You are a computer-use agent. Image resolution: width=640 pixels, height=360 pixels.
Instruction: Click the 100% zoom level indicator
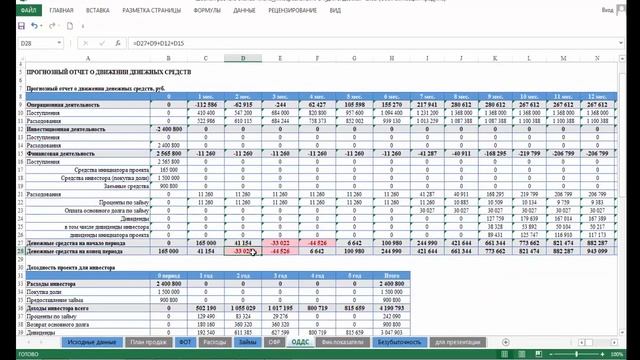616,354
